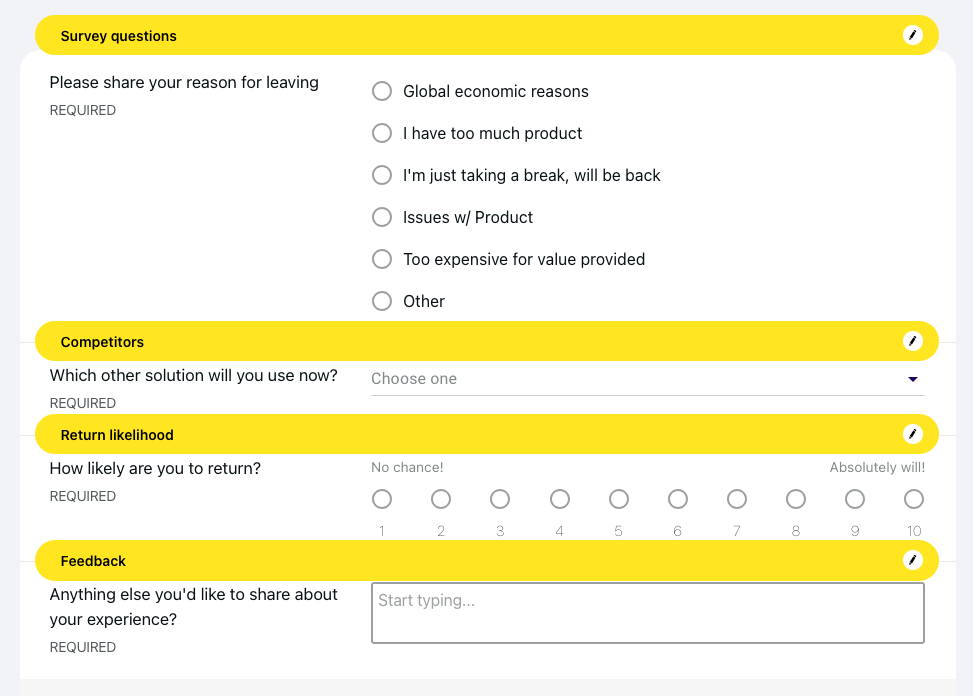The height and width of the screenshot is (696, 973).
Task: Open the Feedback section edit pencil
Action: (912, 560)
